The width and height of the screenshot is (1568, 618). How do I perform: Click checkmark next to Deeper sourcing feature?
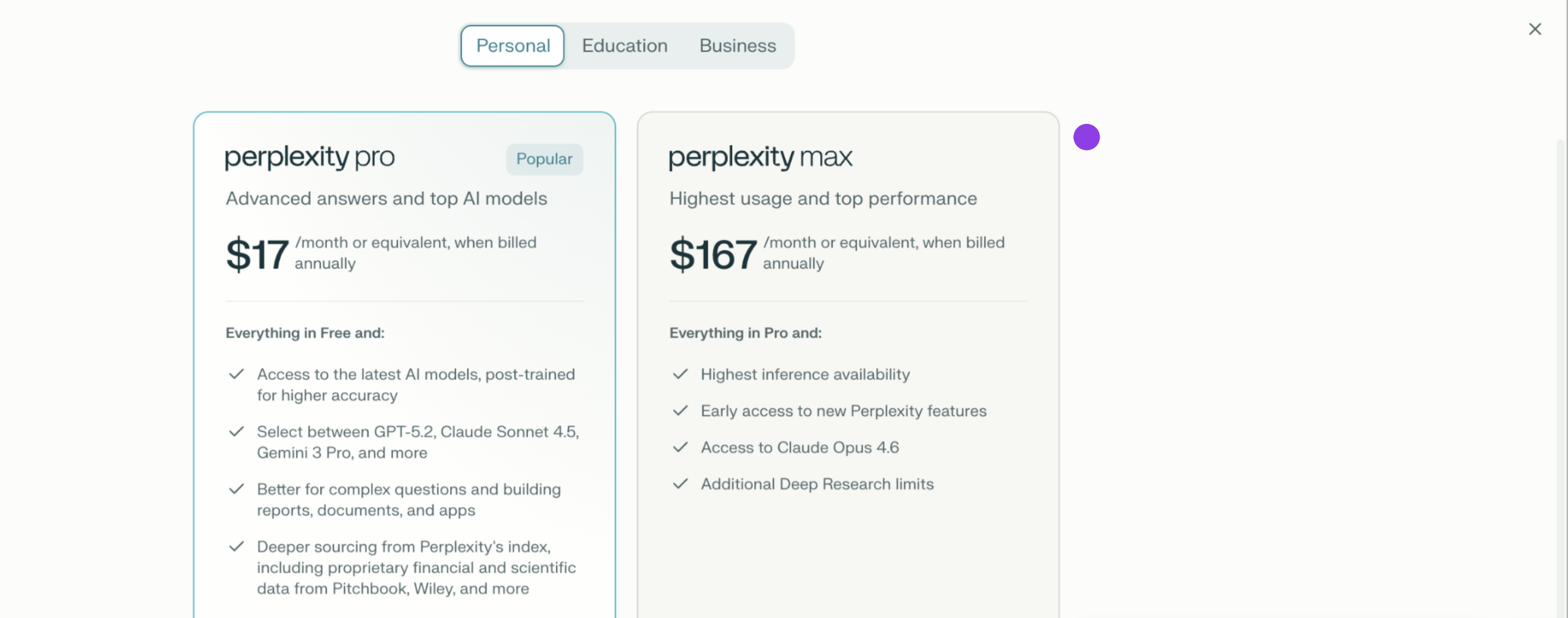point(236,546)
